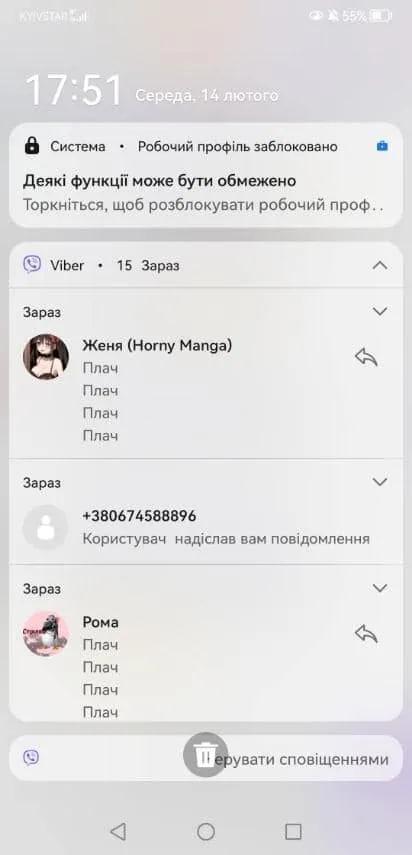The width and height of the screenshot is (412, 855).
Task: Tap the recent apps square button
Action: pos(293,831)
